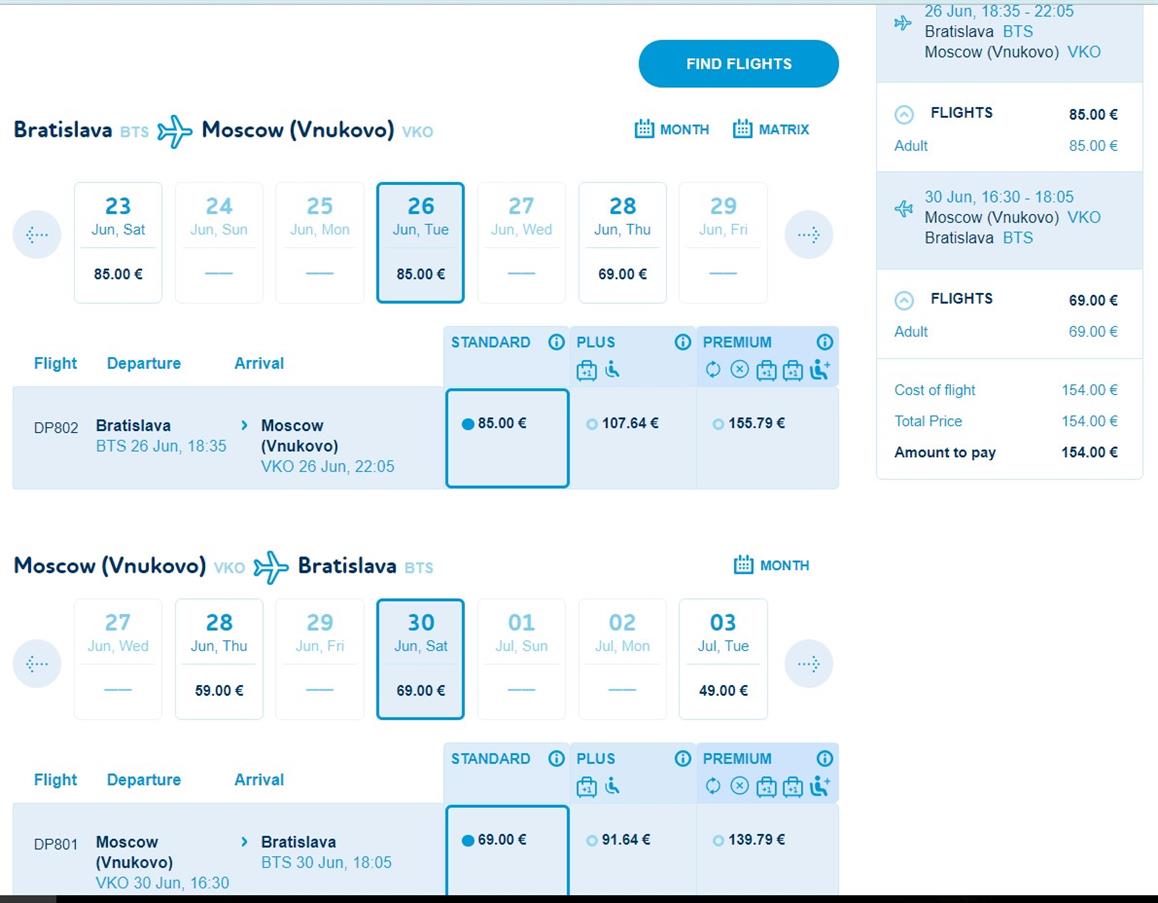1158x903 pixels.
Task: Click the PLUS seat icon on return flight
Action: (x=612, y=786)
